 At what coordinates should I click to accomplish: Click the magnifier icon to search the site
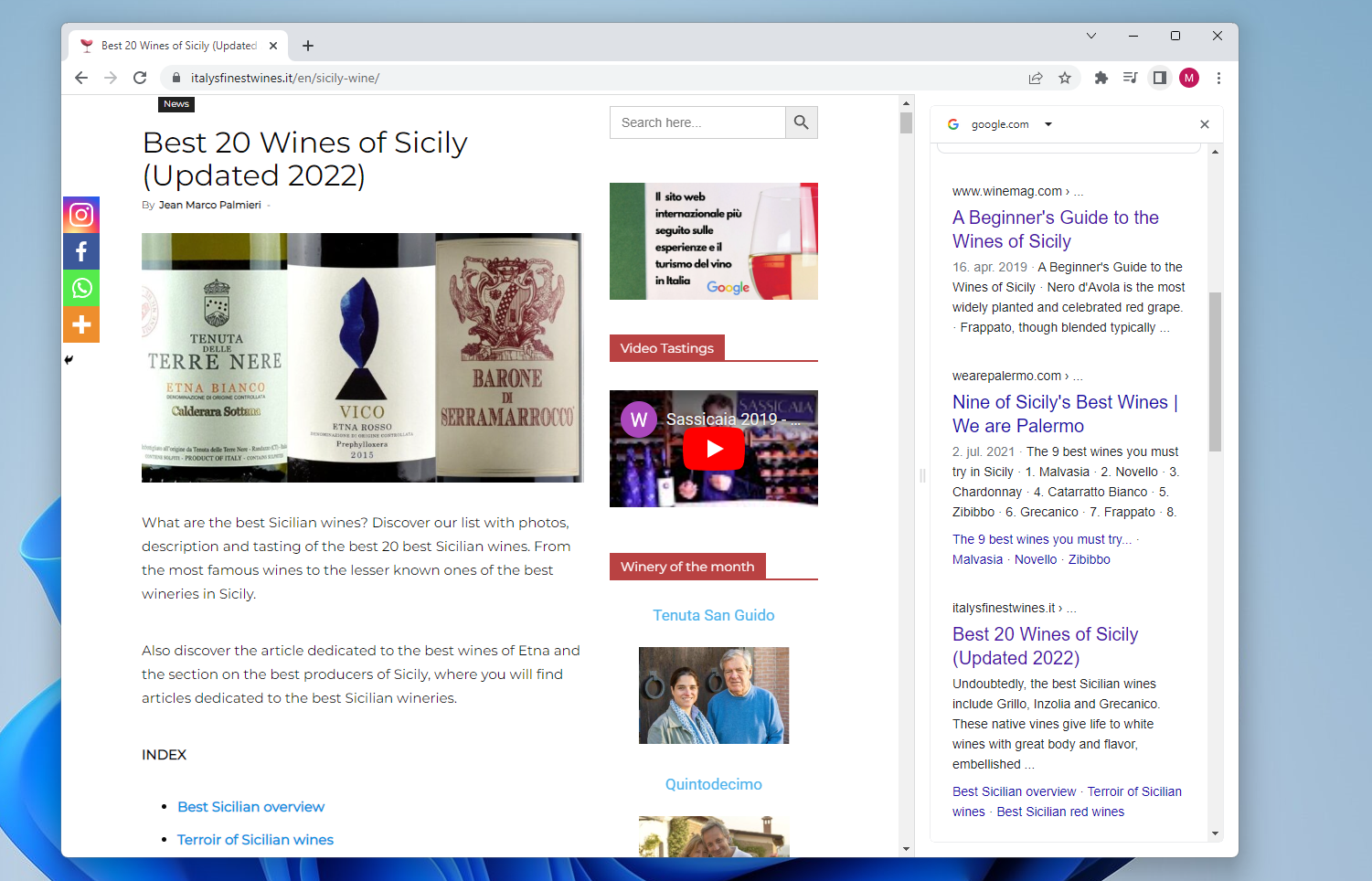(x=801, y=122)
